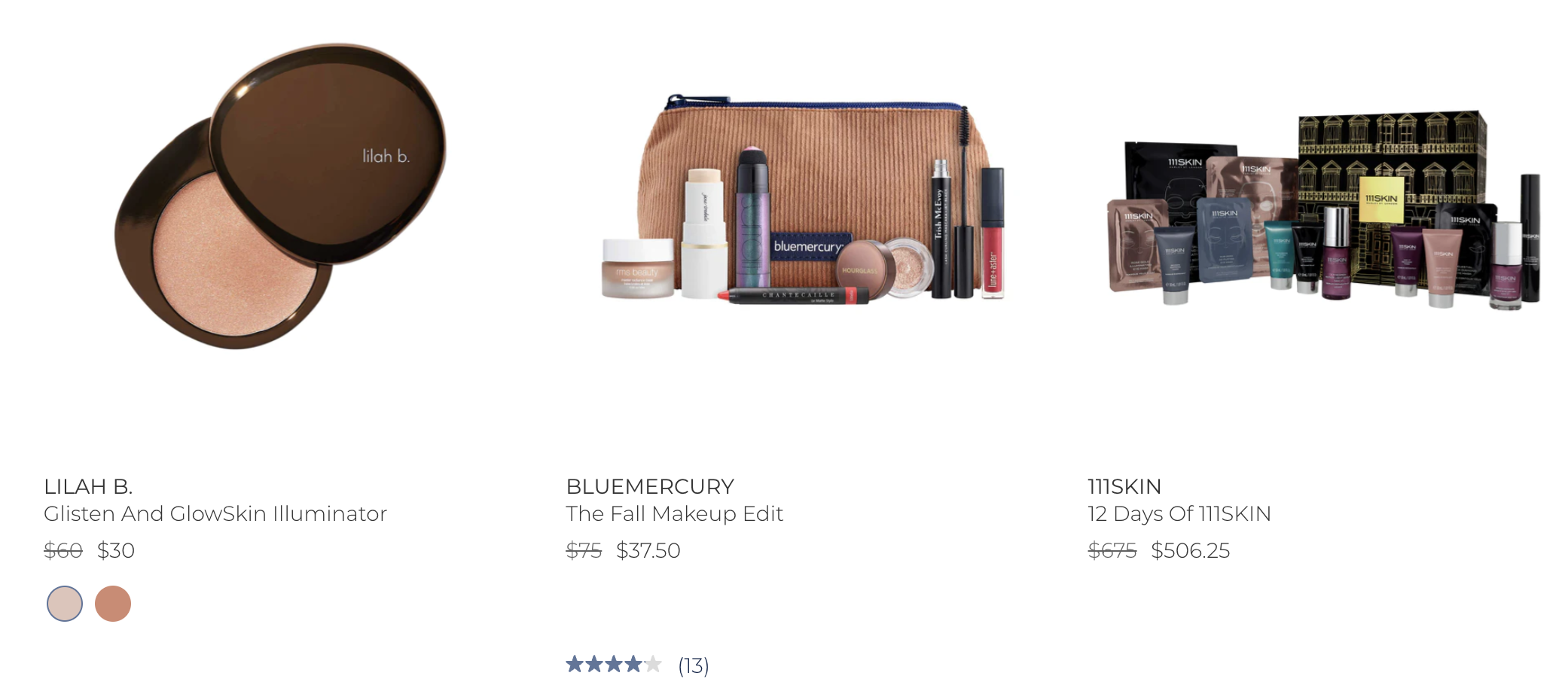The width and height of the screenshot is (1568, 691).
Task: View The Fall Makeup Edit bag image
Action: point(804,198)
